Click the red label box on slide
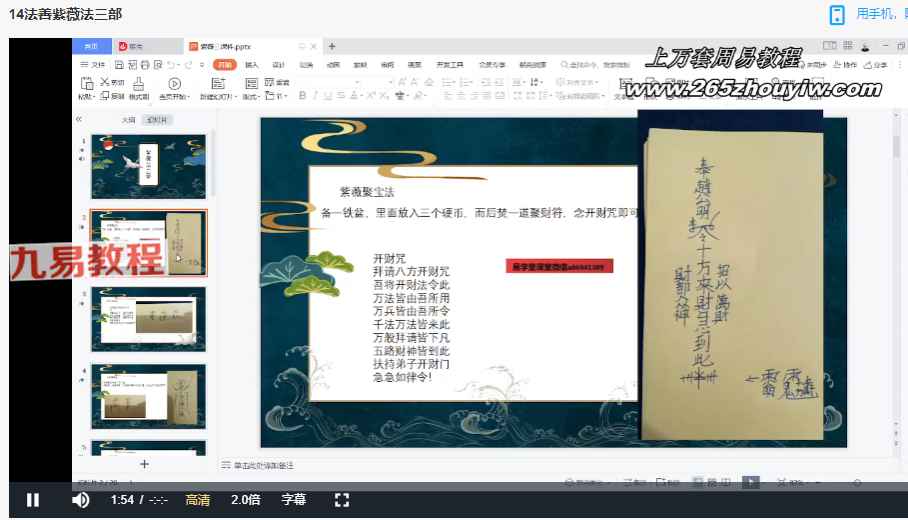The image size is (908, 520). tap(559, 266)
